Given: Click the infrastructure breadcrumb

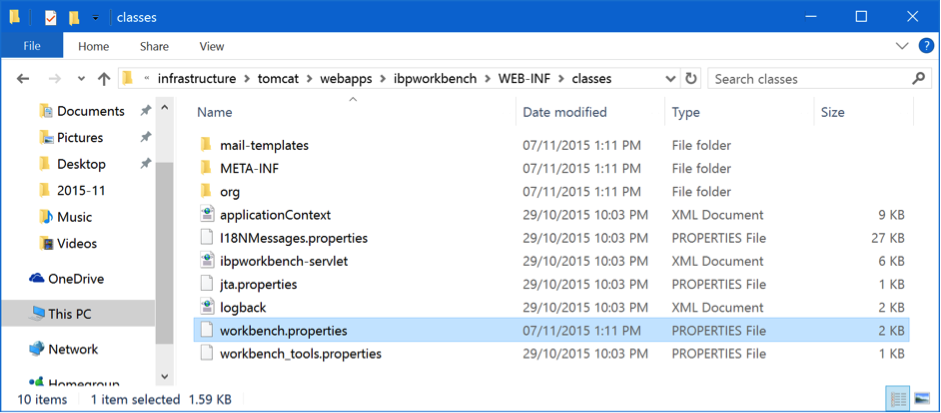Looking at the screenshot, I should [197, 79].
